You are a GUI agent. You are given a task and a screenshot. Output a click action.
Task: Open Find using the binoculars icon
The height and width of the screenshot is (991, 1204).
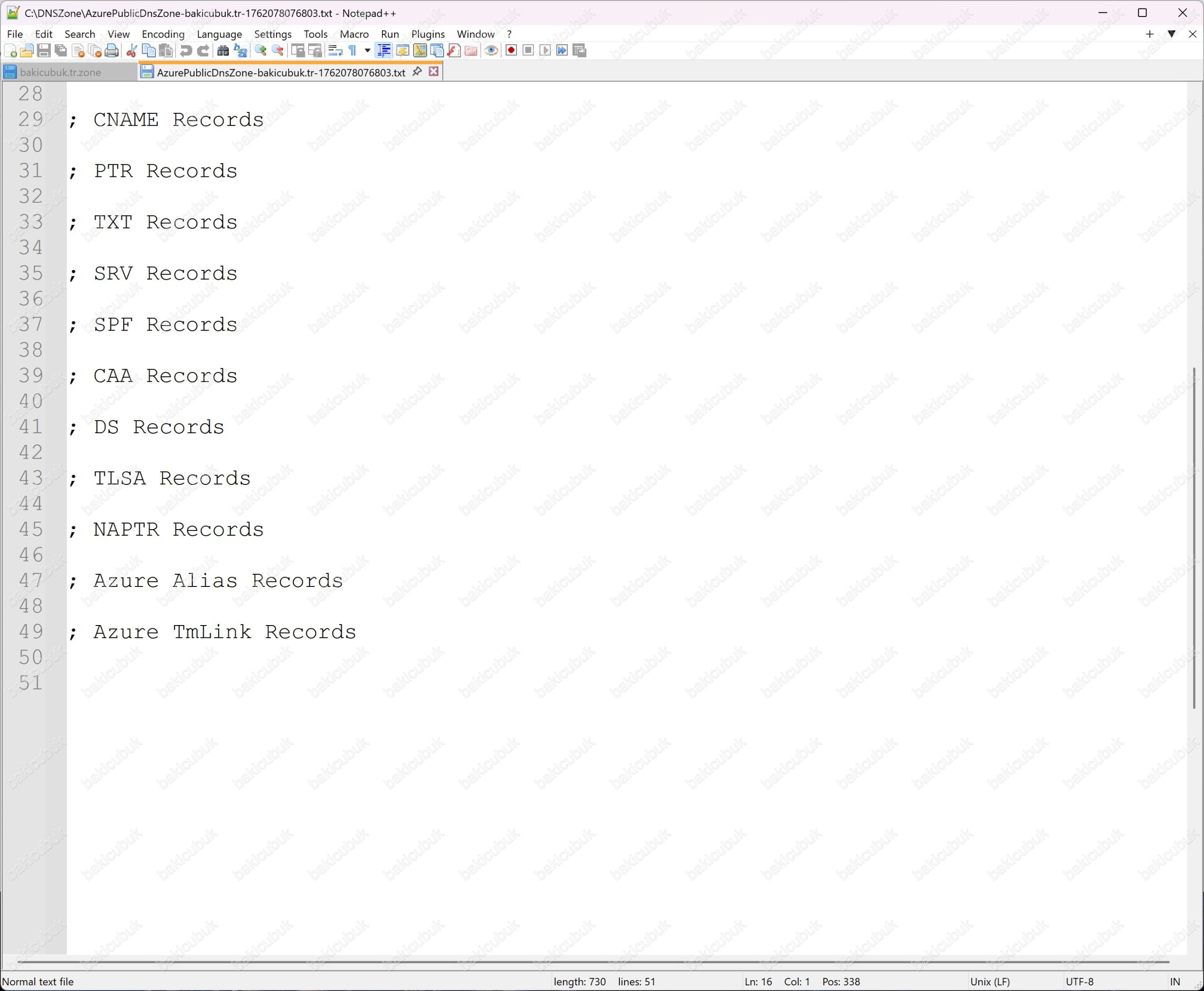coord(223,51)
